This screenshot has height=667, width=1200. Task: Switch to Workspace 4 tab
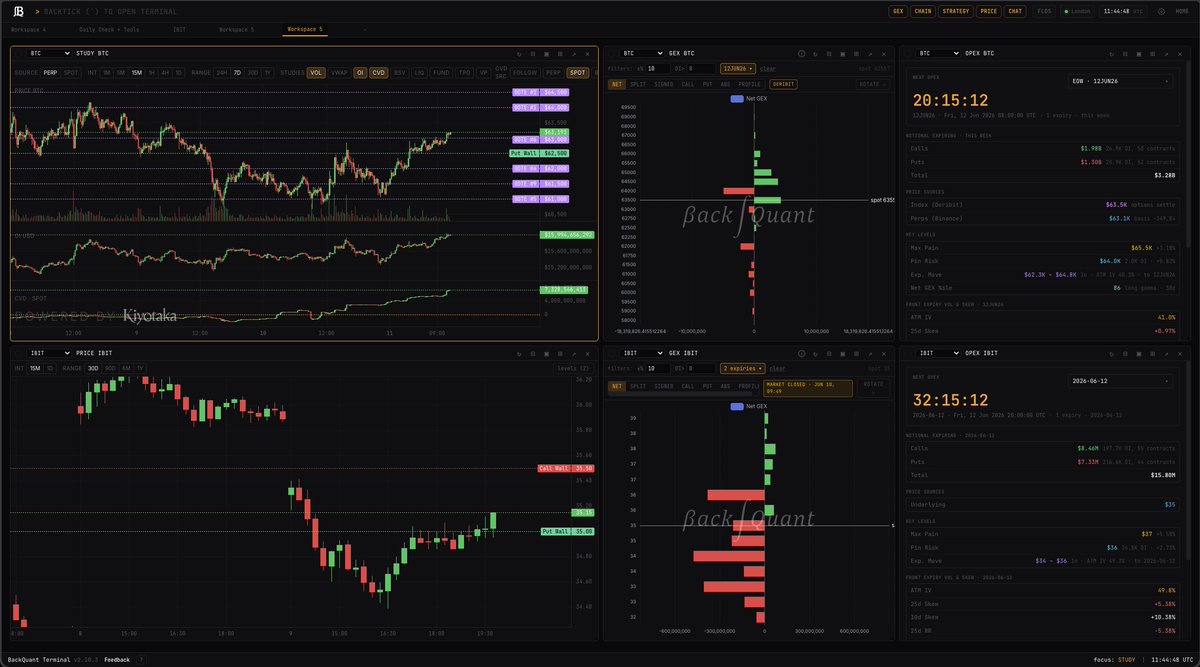pyautogui.click(x=28, y=30)
